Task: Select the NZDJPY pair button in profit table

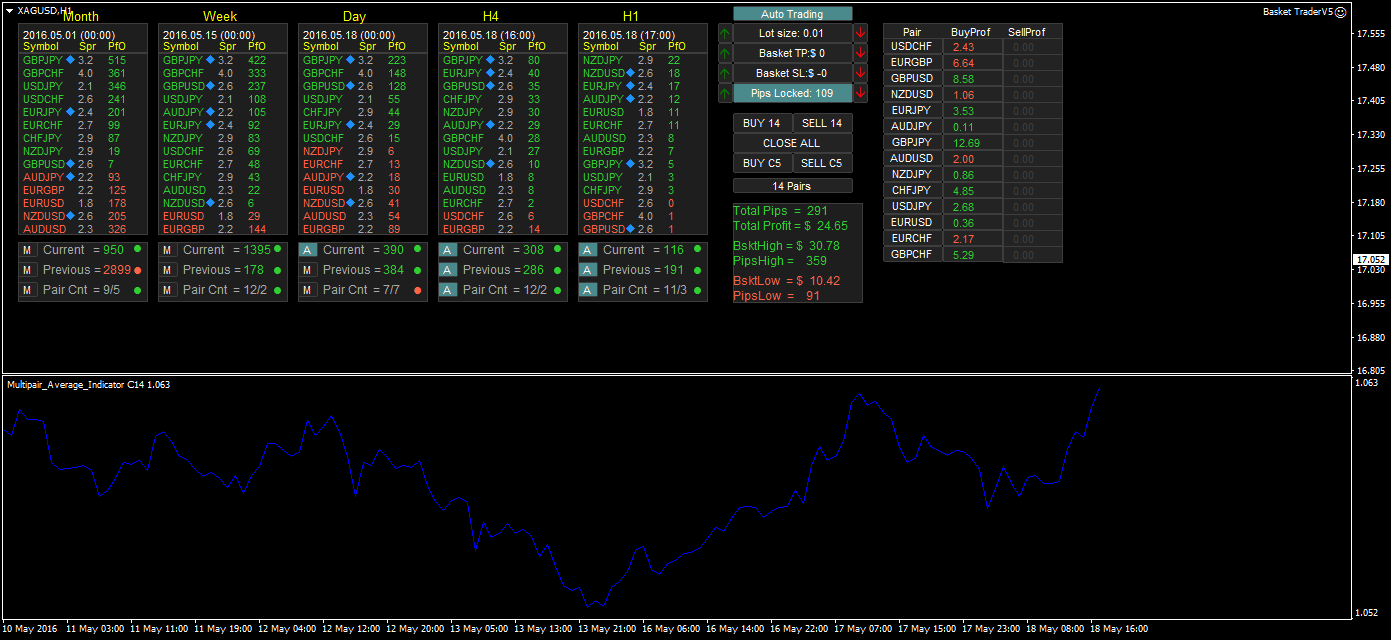Action: click(912, 175)
